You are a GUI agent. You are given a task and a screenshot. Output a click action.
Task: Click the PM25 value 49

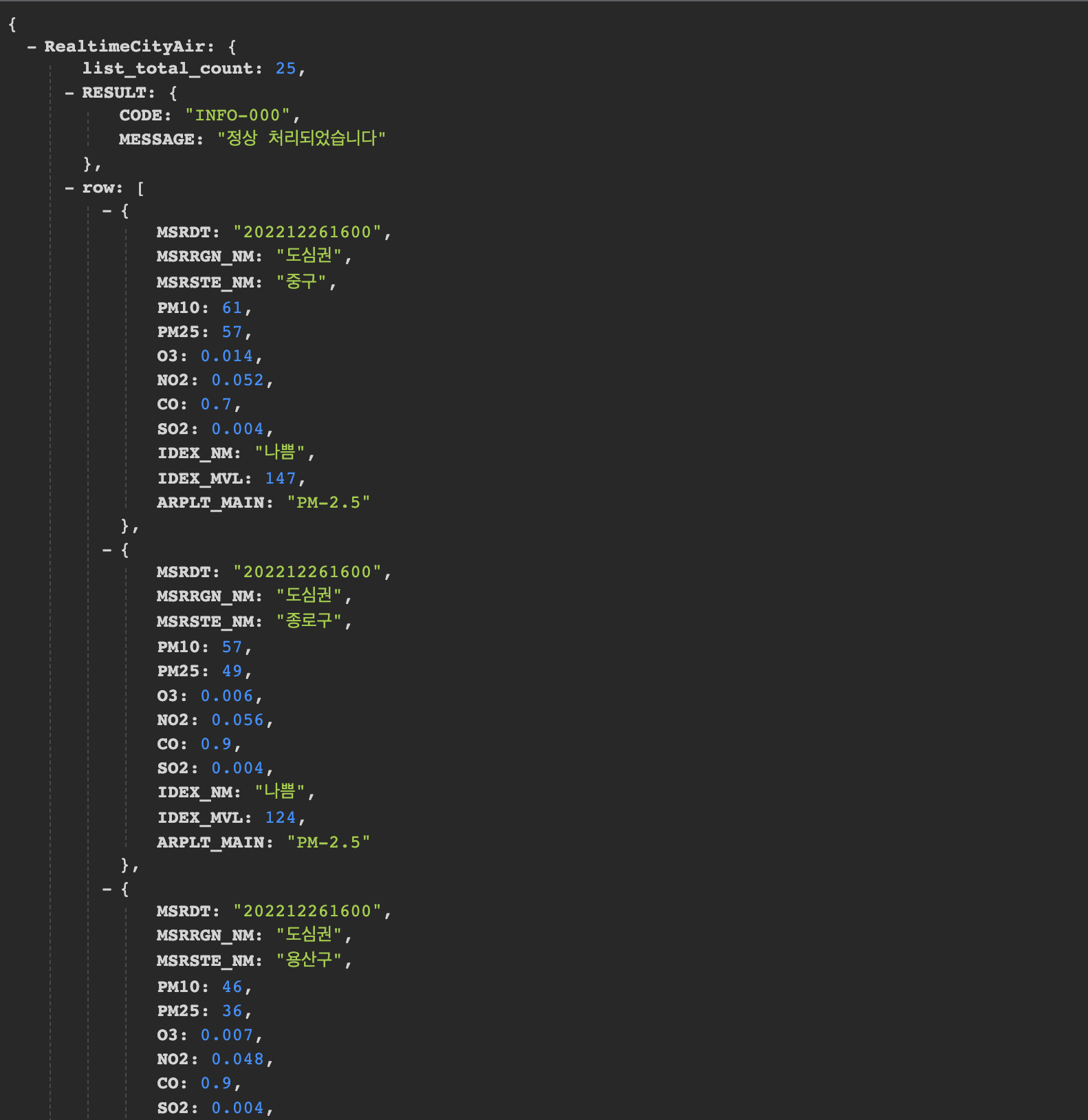tap(232, 671)
